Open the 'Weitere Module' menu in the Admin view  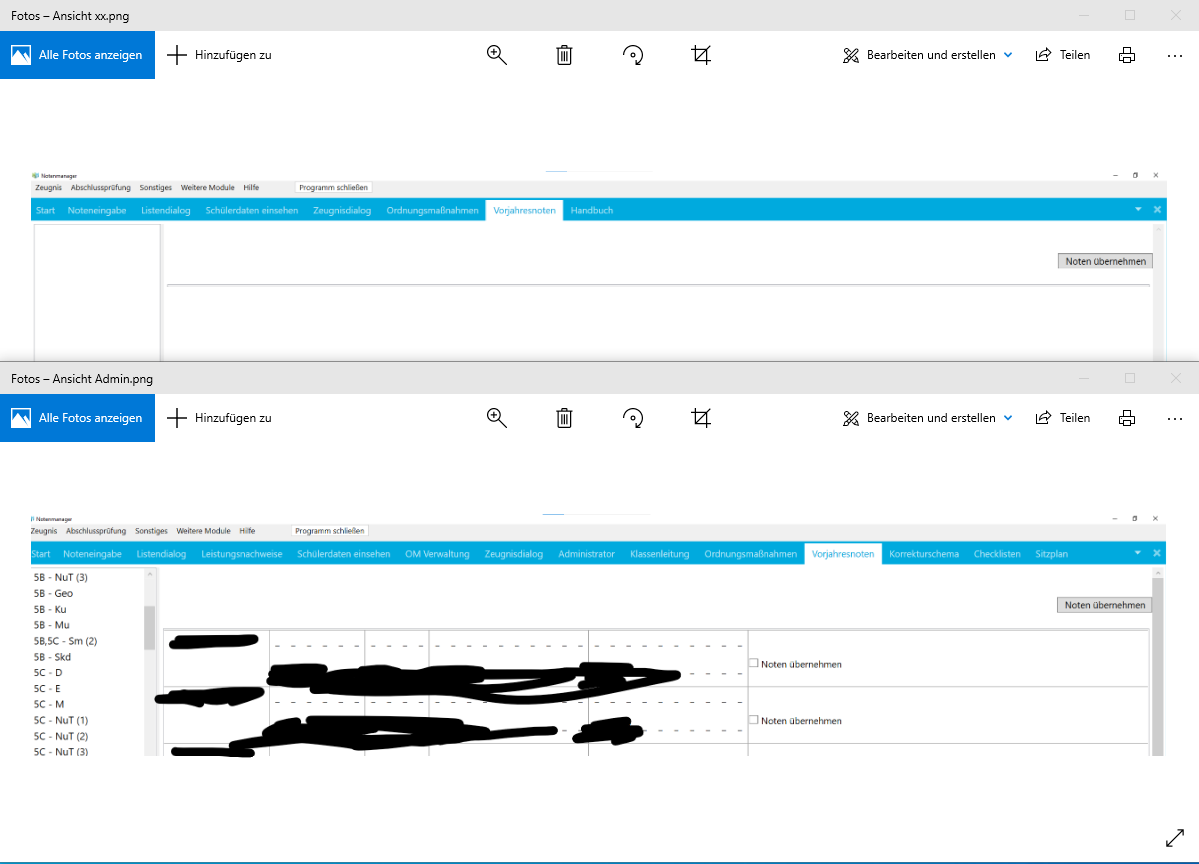click(x=203, y=531)
